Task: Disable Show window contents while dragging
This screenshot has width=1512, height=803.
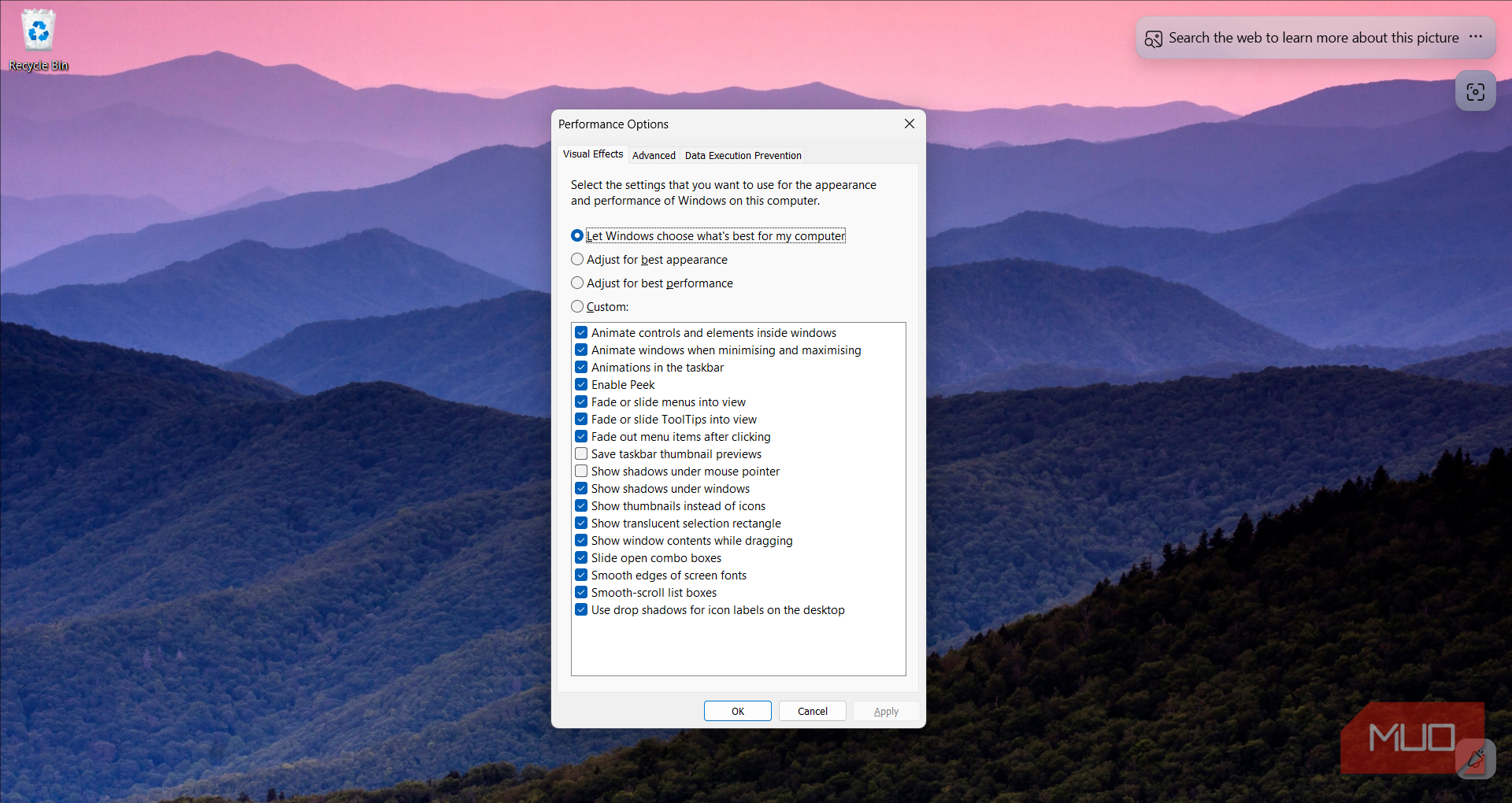Action: [581, 540]
